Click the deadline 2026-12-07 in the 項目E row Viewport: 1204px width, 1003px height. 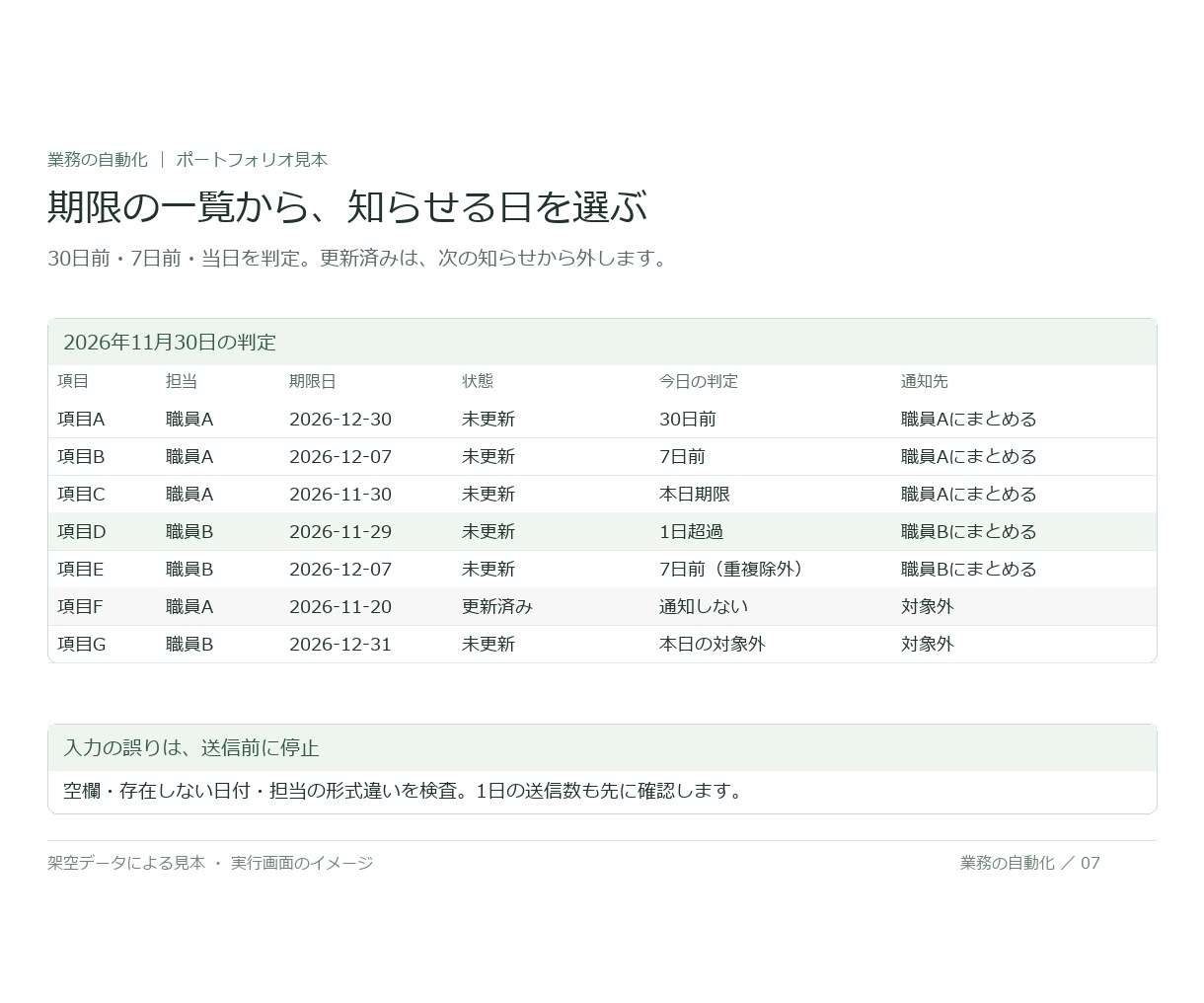point(340,570)
